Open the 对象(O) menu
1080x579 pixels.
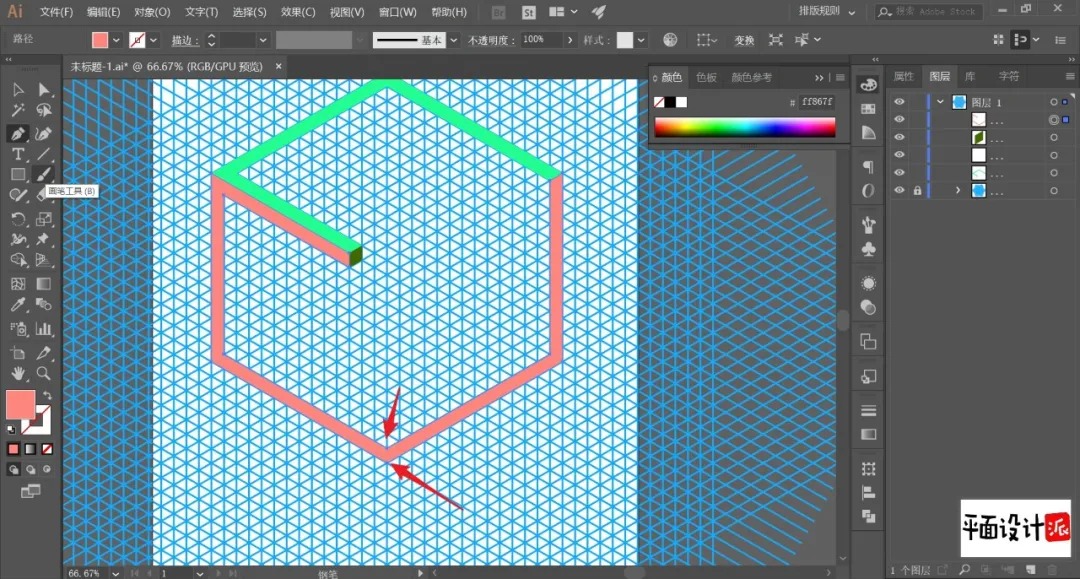coord(152,12)
